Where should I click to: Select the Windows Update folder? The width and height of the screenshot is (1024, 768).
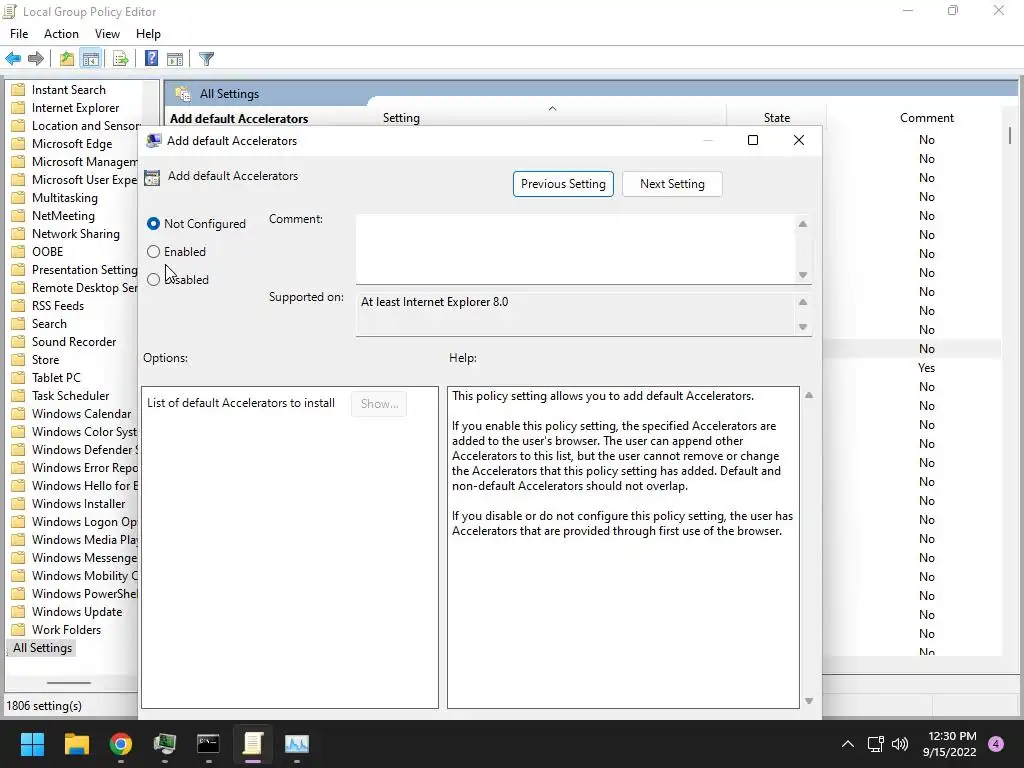pyautogui.click(x=76, y=612)
